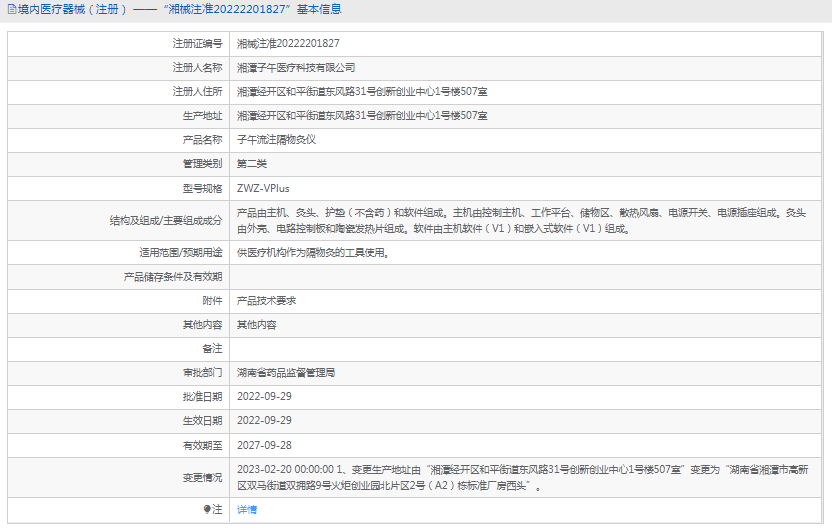Click the bullet icon beside 注 label

(x=207, y=509)
